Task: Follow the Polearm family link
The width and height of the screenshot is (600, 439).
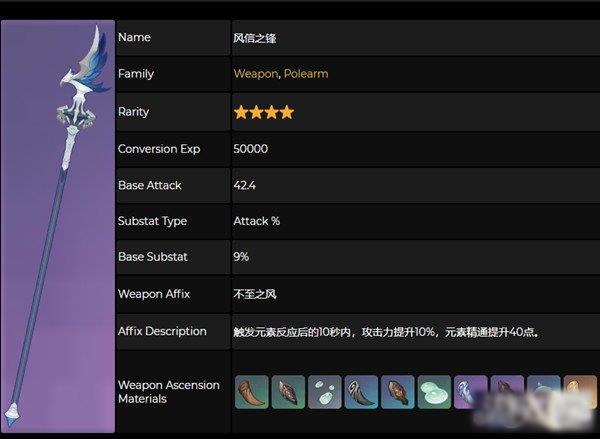Action: click(306, 73)
